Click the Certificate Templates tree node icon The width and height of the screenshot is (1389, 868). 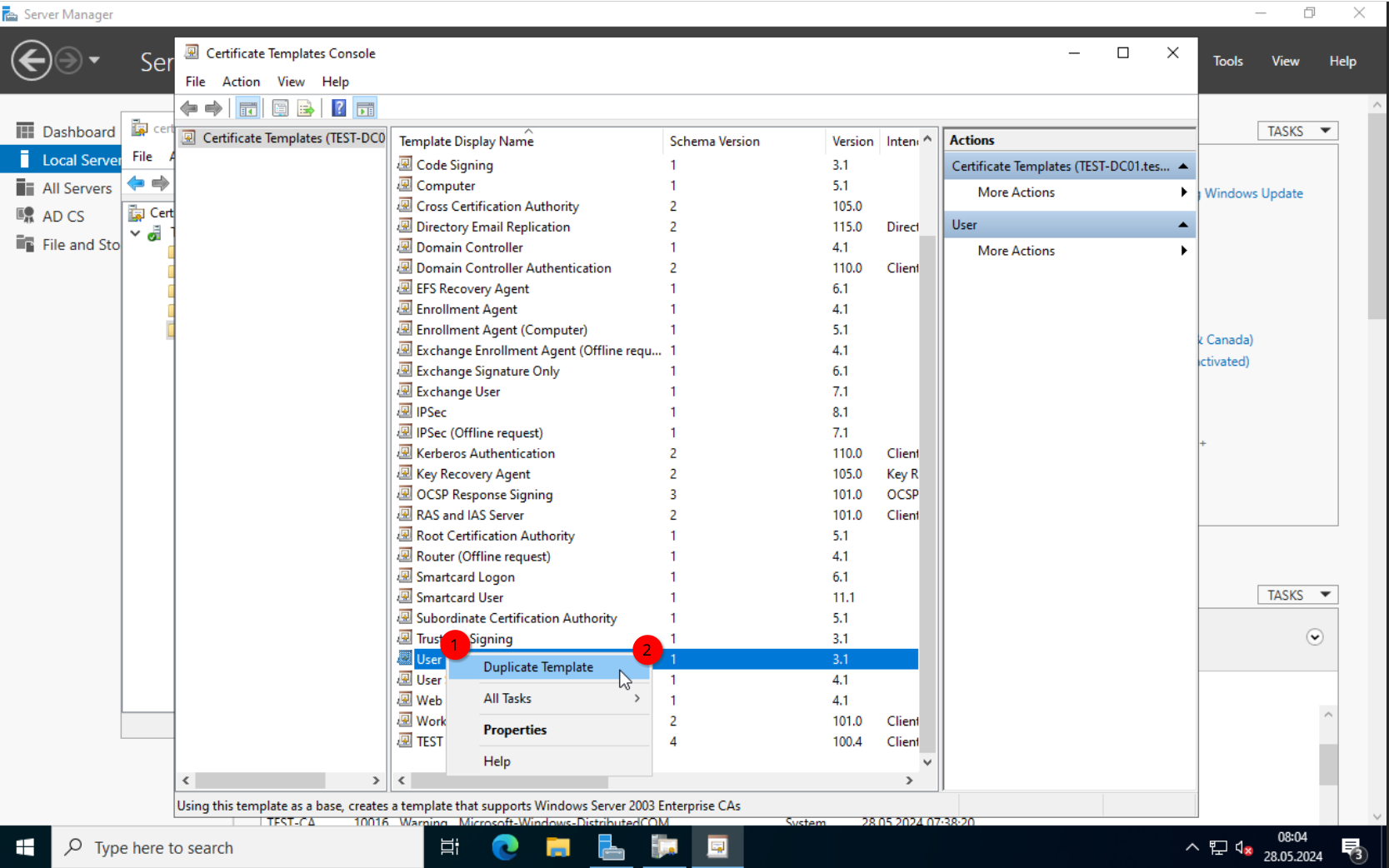[190, 137]
